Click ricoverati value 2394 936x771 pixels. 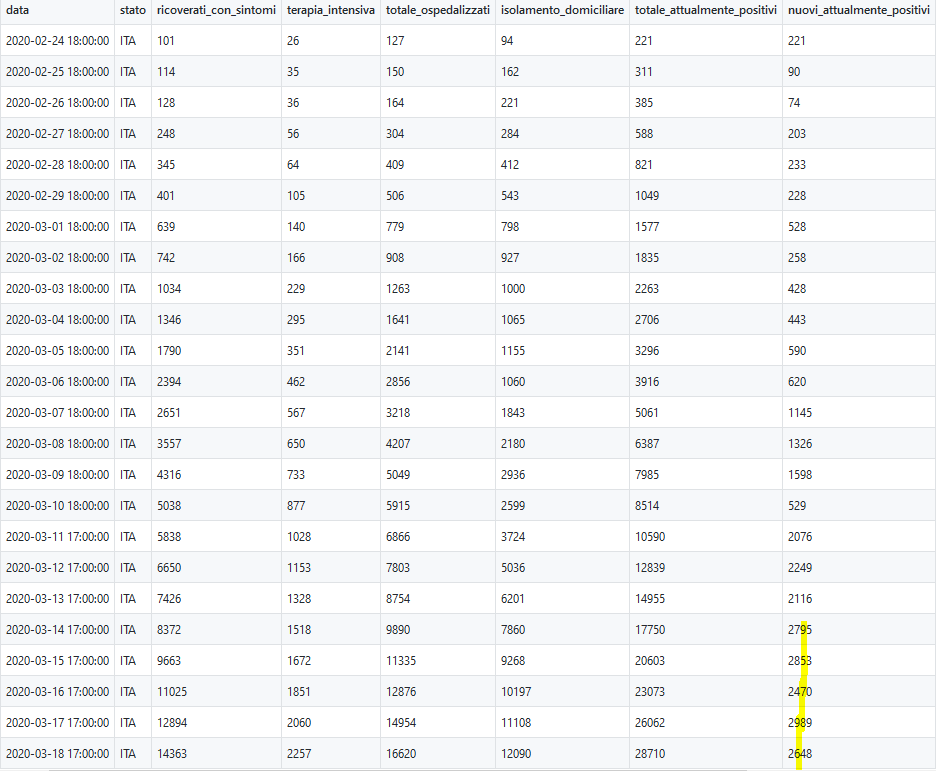(x=169, y=382)
